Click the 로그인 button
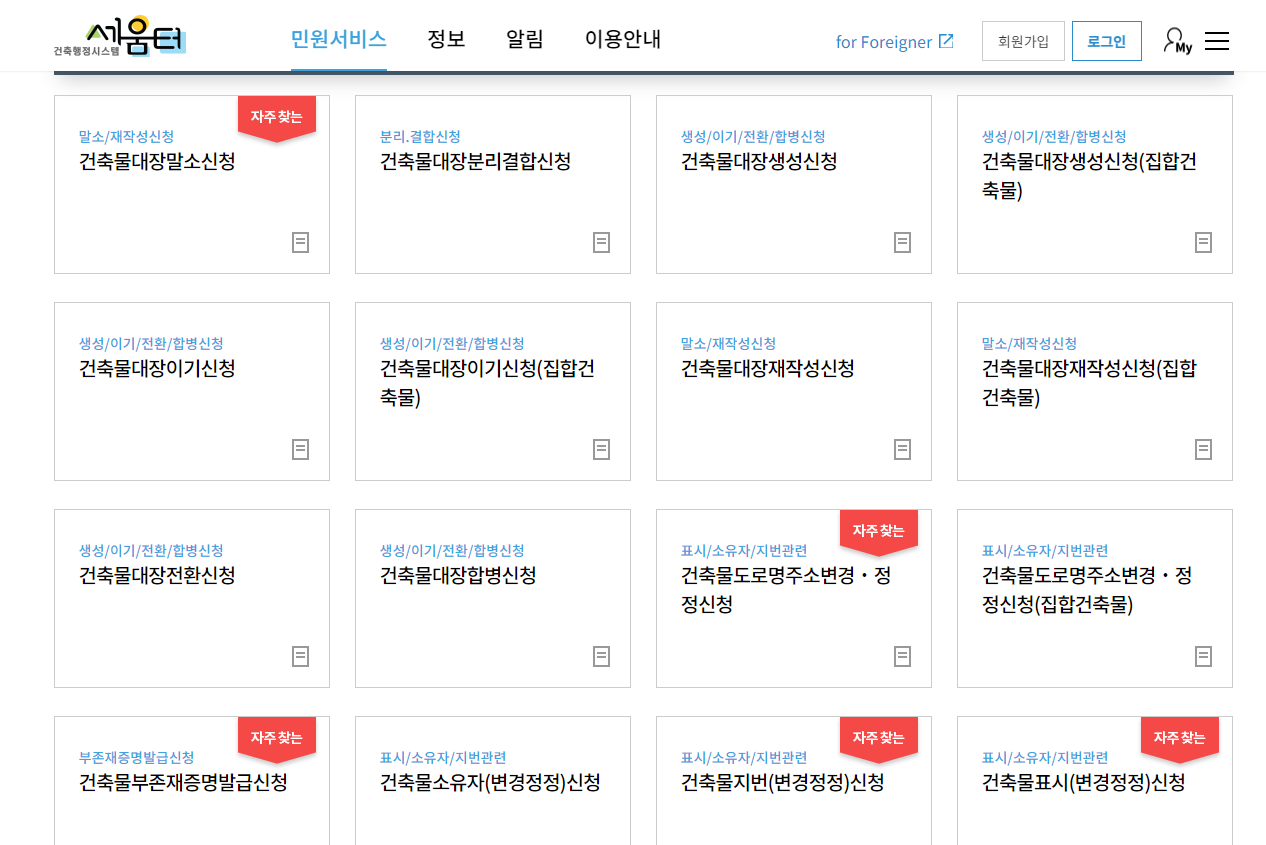 1106,41
